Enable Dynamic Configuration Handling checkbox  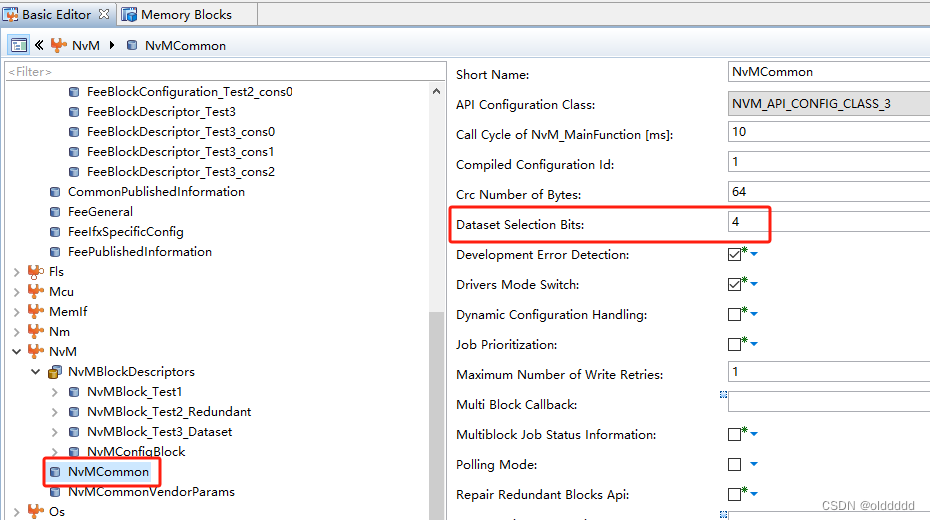pyautogui.click(x=734, y=314)
